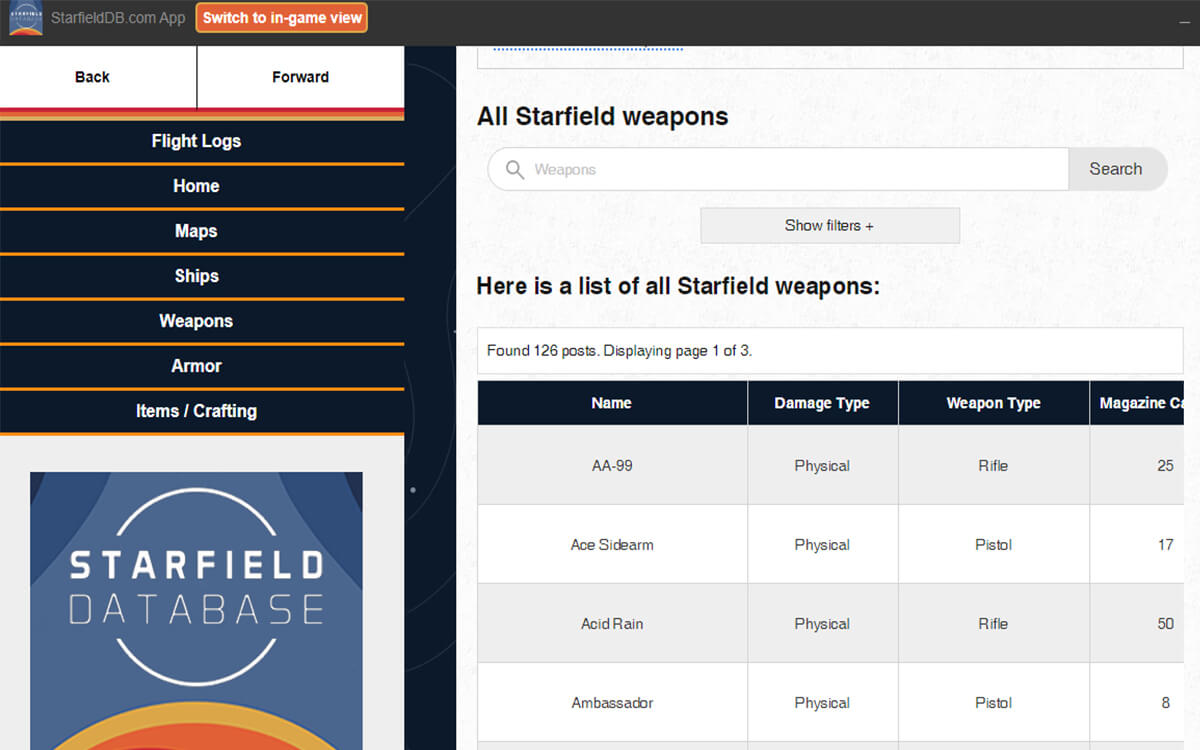Click Physical in the Ace Sidearm row
Image resolution: width=1200 pixels, height=750 pixels.
pos(822,545)
